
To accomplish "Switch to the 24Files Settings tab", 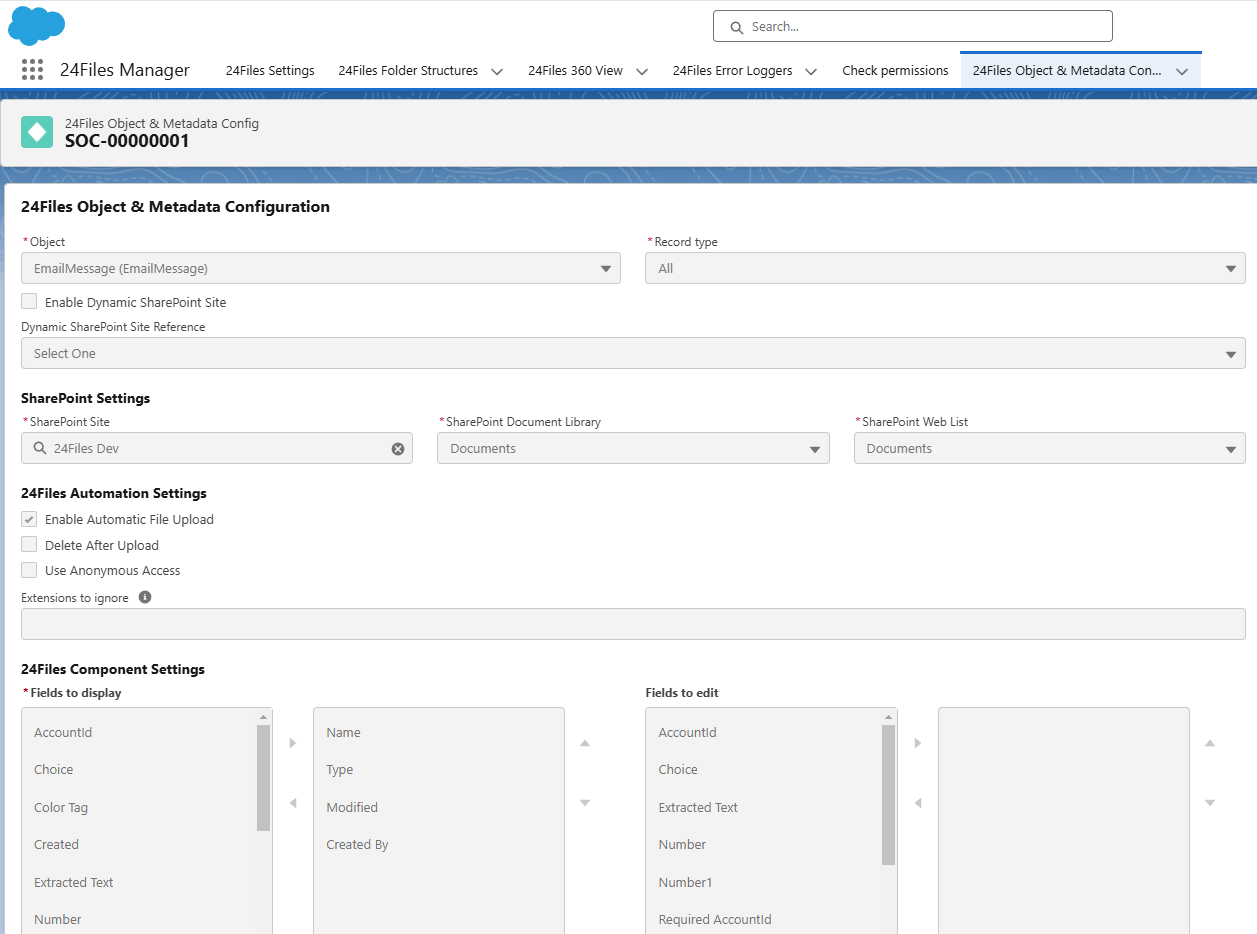I will (270, 71).
